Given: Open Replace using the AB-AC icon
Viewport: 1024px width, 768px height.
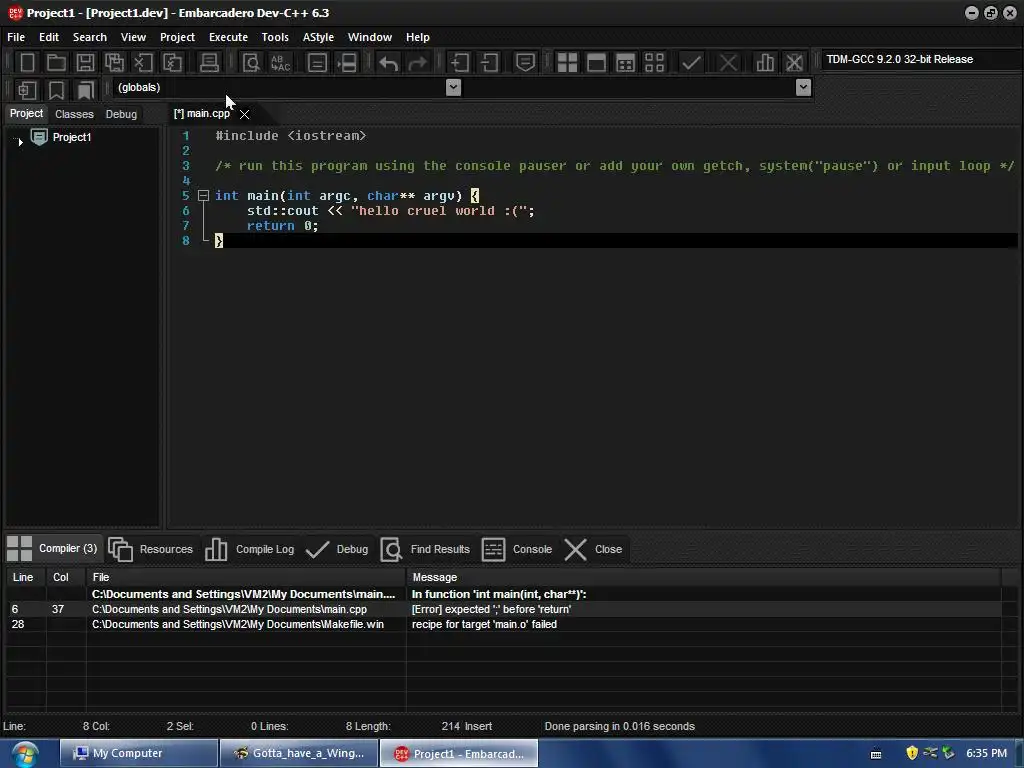Looking at the screenshot, I should [281, 63].
